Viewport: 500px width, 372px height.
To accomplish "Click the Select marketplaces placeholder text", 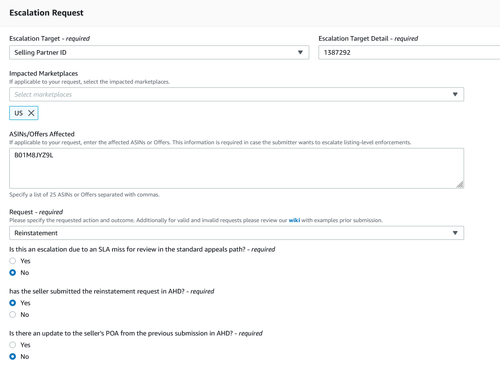I will 43,94.
